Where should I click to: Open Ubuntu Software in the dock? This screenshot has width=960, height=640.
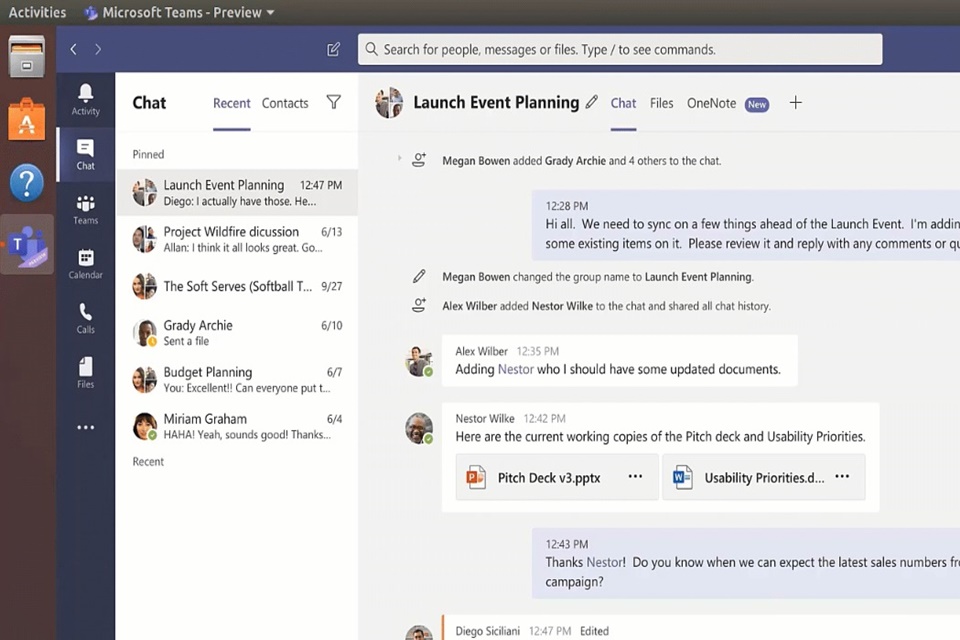pyautogui.click(x=26, y=119)
